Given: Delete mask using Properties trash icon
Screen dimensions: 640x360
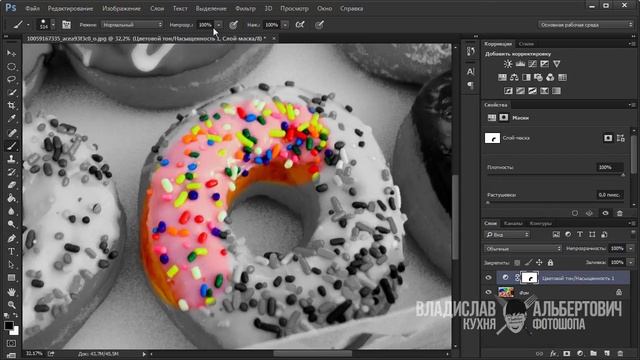Looking at the screenshot, I should (x=620, y=213).
